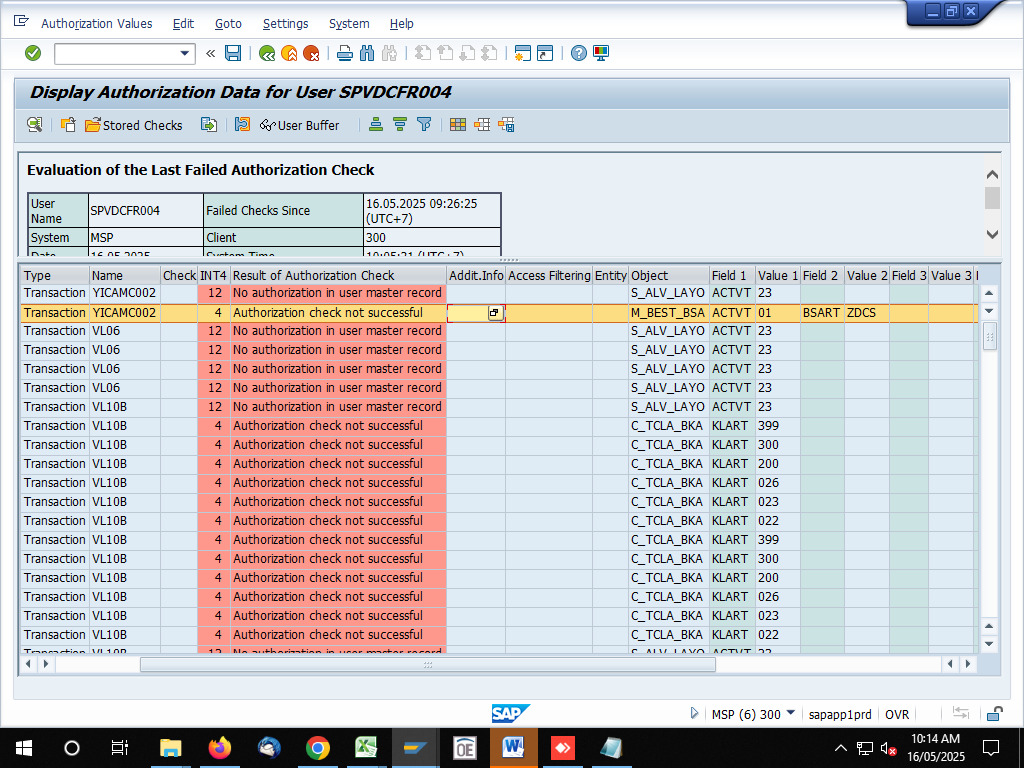The height and width of the screenshot is (768, 1024).
Task: Click the User Buffer button
Action: 300,125
